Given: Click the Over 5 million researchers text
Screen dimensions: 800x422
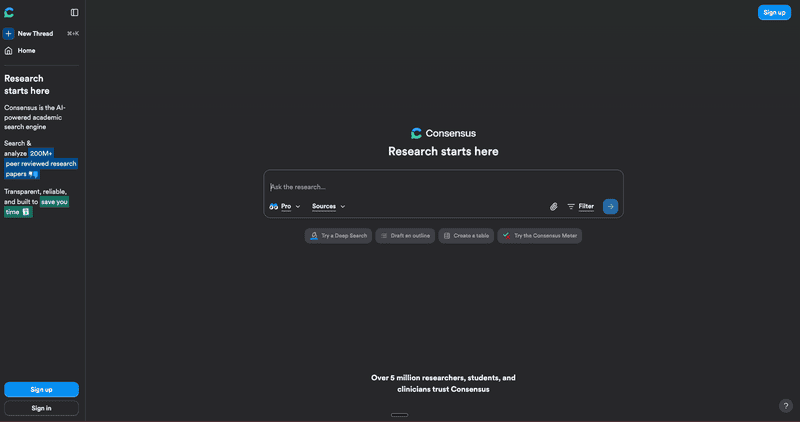Looking at the screenshot, I should pos(443,383).
